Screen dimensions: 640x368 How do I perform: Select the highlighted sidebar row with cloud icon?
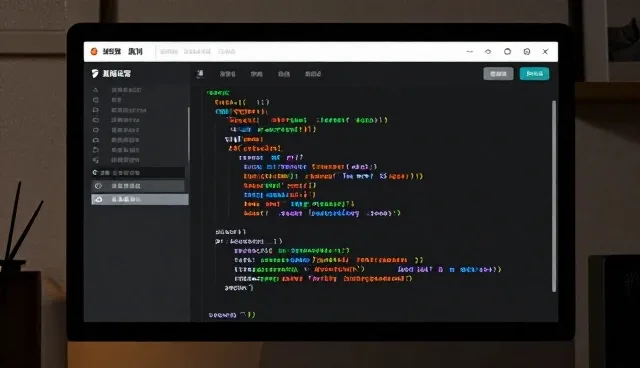140,200
